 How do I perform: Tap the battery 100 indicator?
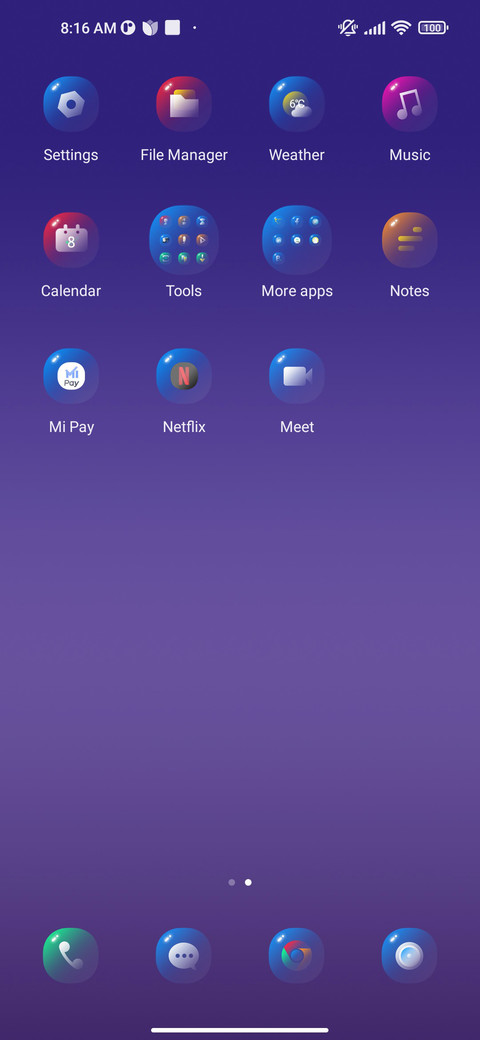click(x=433, y=28)
